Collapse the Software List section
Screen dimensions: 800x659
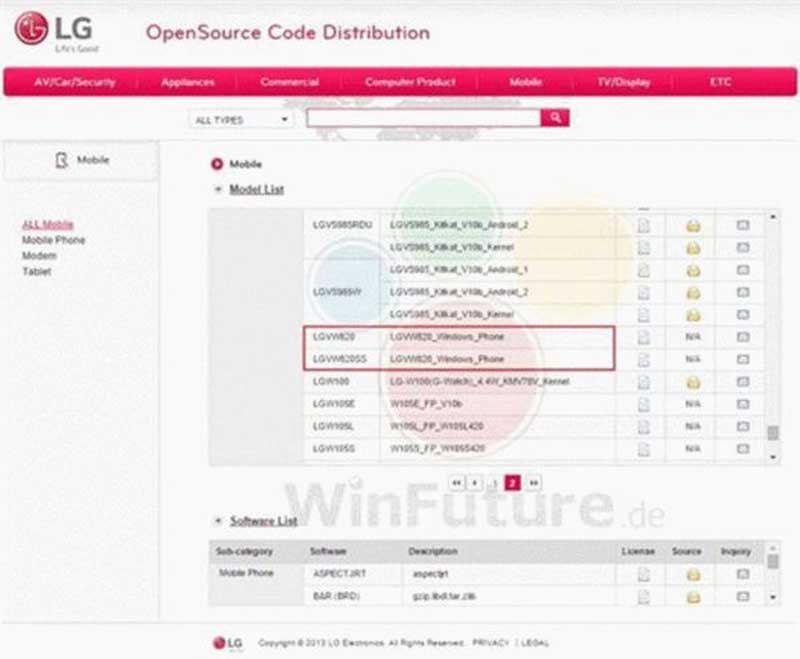coord(218,521)
